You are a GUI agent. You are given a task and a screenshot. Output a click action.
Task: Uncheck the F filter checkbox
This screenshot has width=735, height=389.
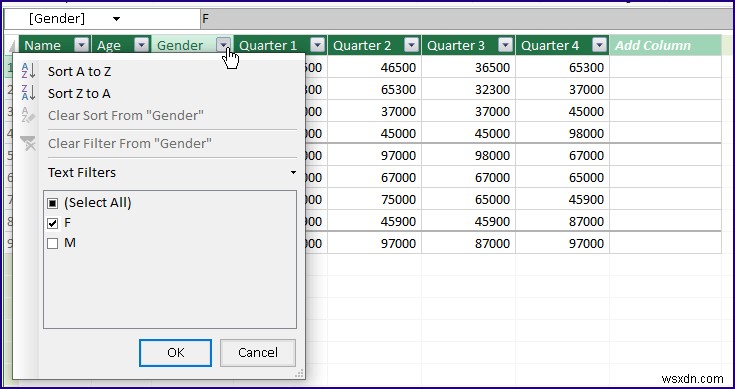pos(52,224)
